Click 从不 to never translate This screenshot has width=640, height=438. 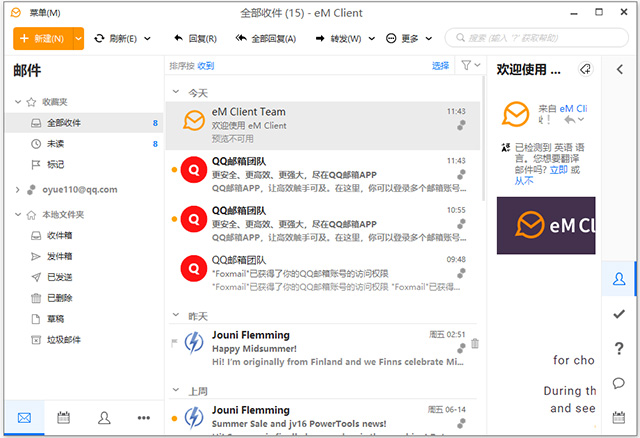point(524,180)
